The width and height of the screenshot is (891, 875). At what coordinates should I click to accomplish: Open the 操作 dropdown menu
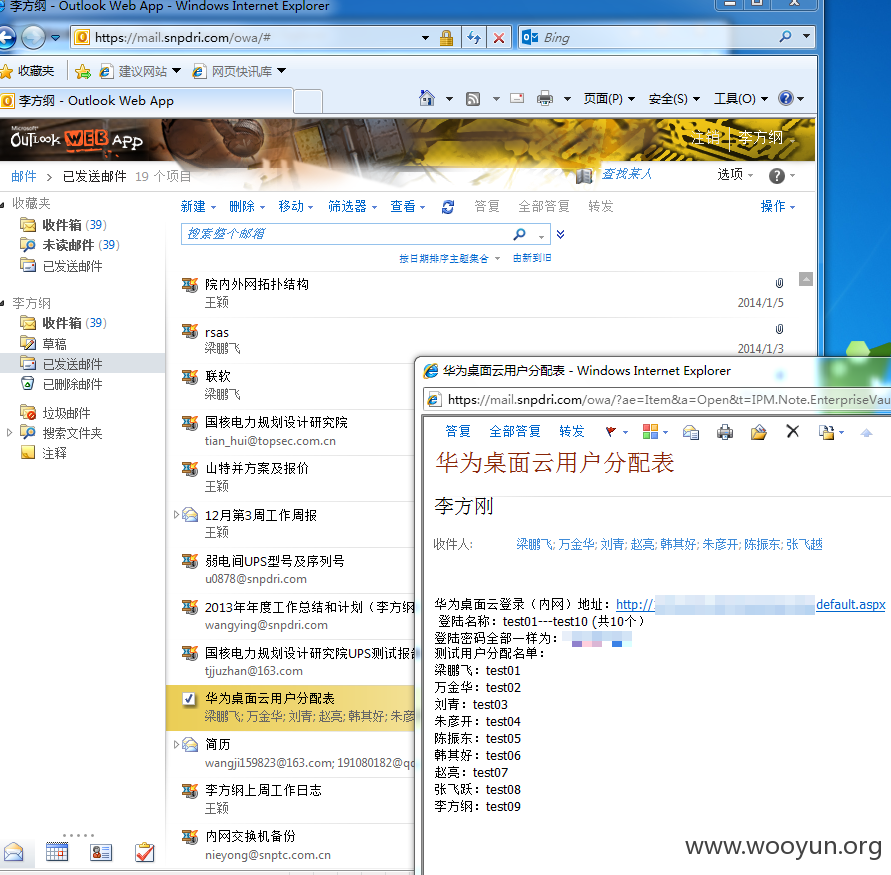tap(777, 206)
